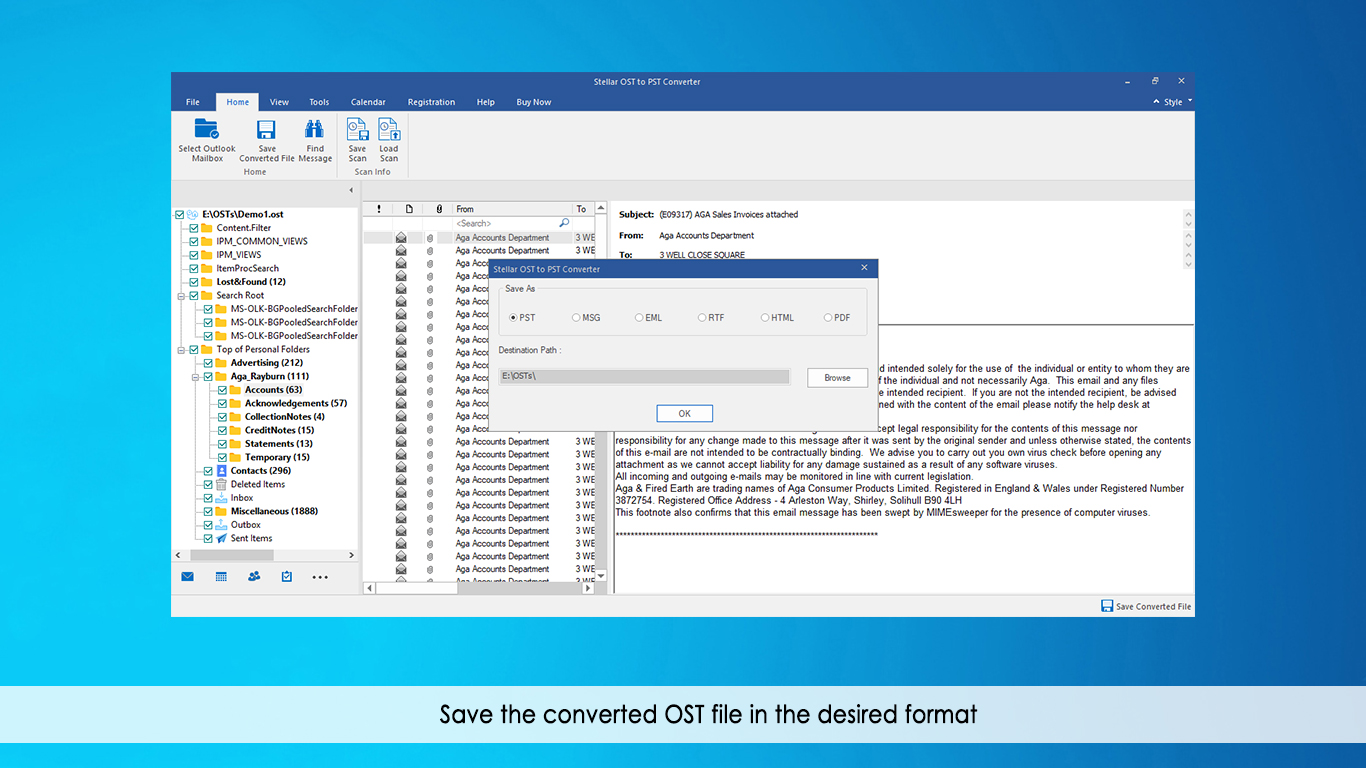
Task: Select the HTML radio button
Action: tap(764, 318)
